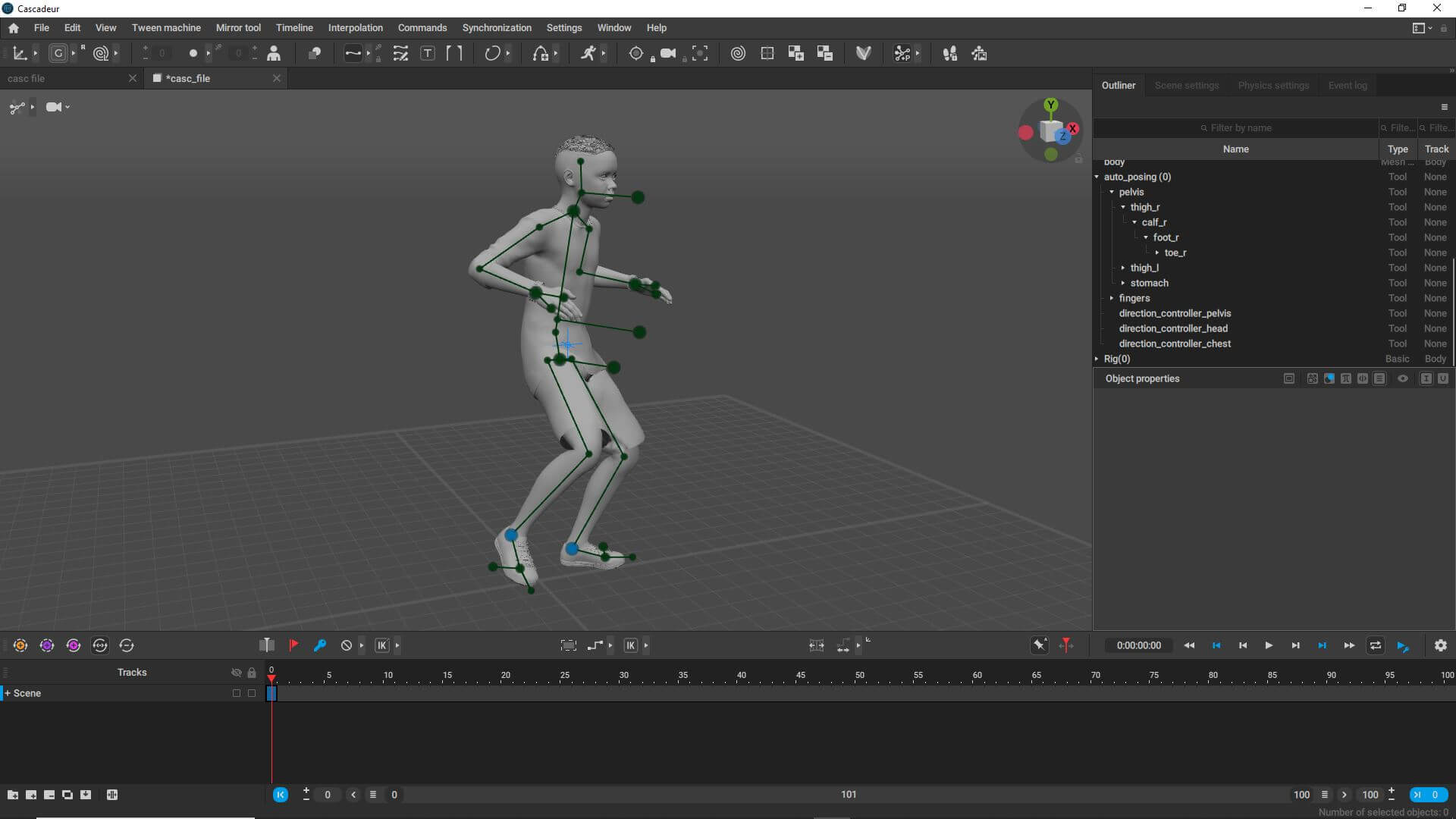
Task: Click the blue key icon on timeline toolbar
Action: (320, 645)
